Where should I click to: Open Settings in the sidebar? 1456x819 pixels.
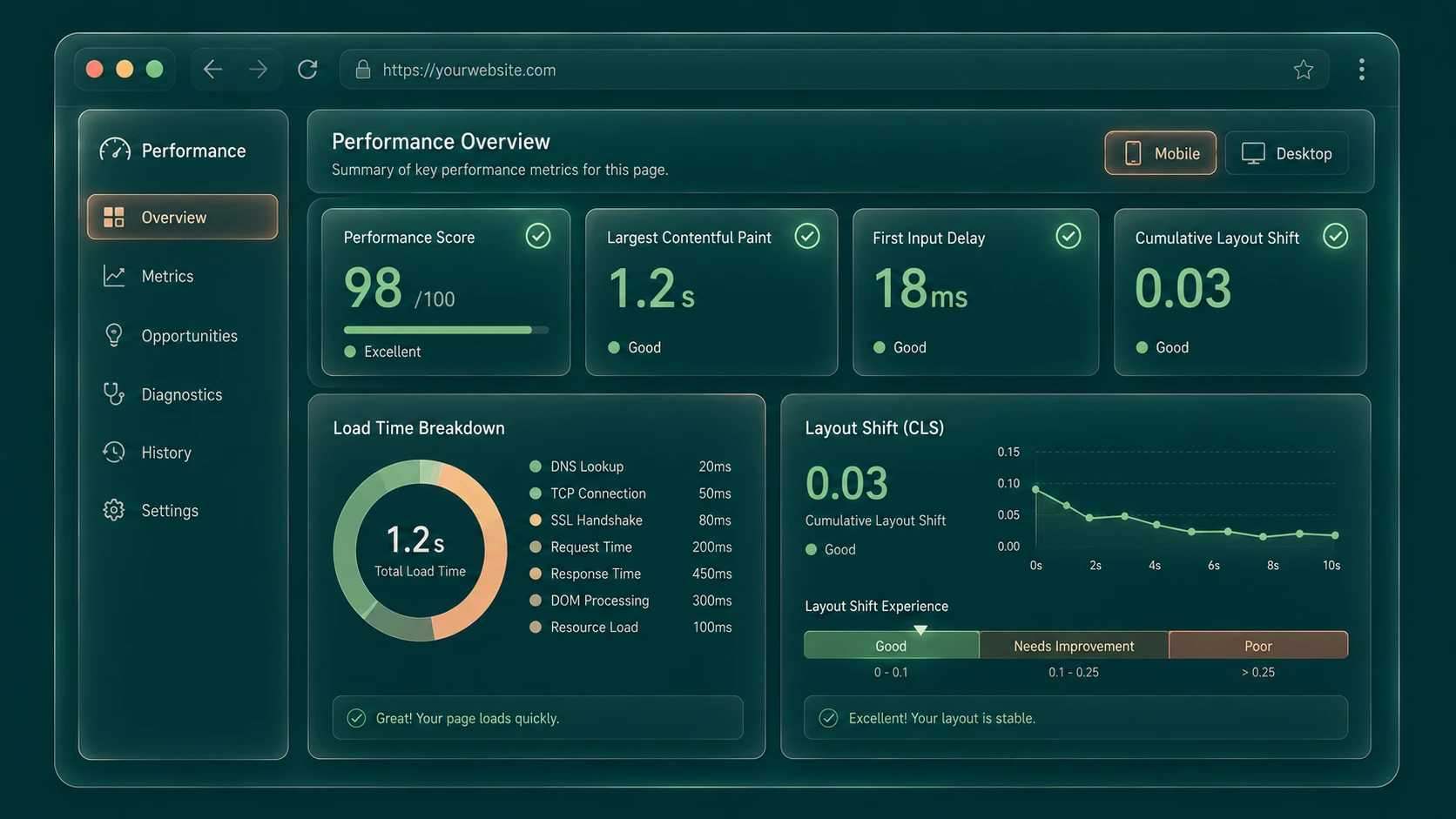tap(183, 510)
